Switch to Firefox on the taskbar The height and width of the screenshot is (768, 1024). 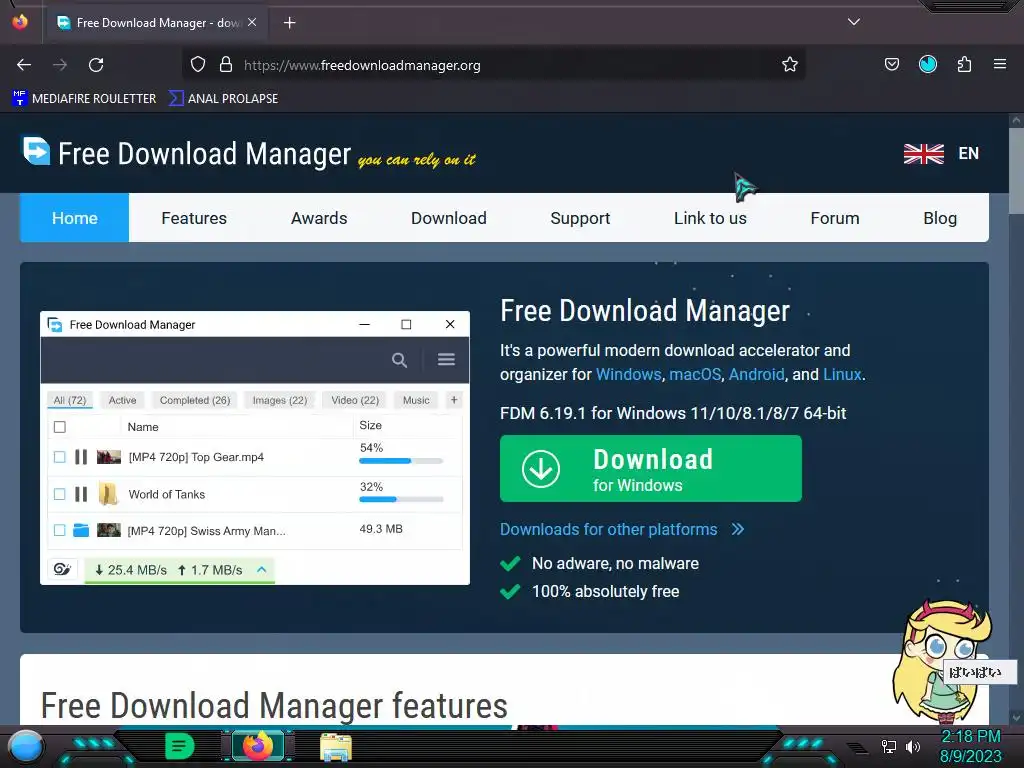pyautogui.click(x=258, y=746)
